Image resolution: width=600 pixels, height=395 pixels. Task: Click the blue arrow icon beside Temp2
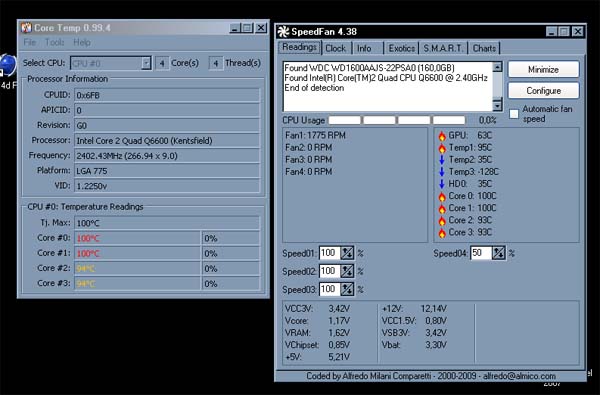point(442,160)
